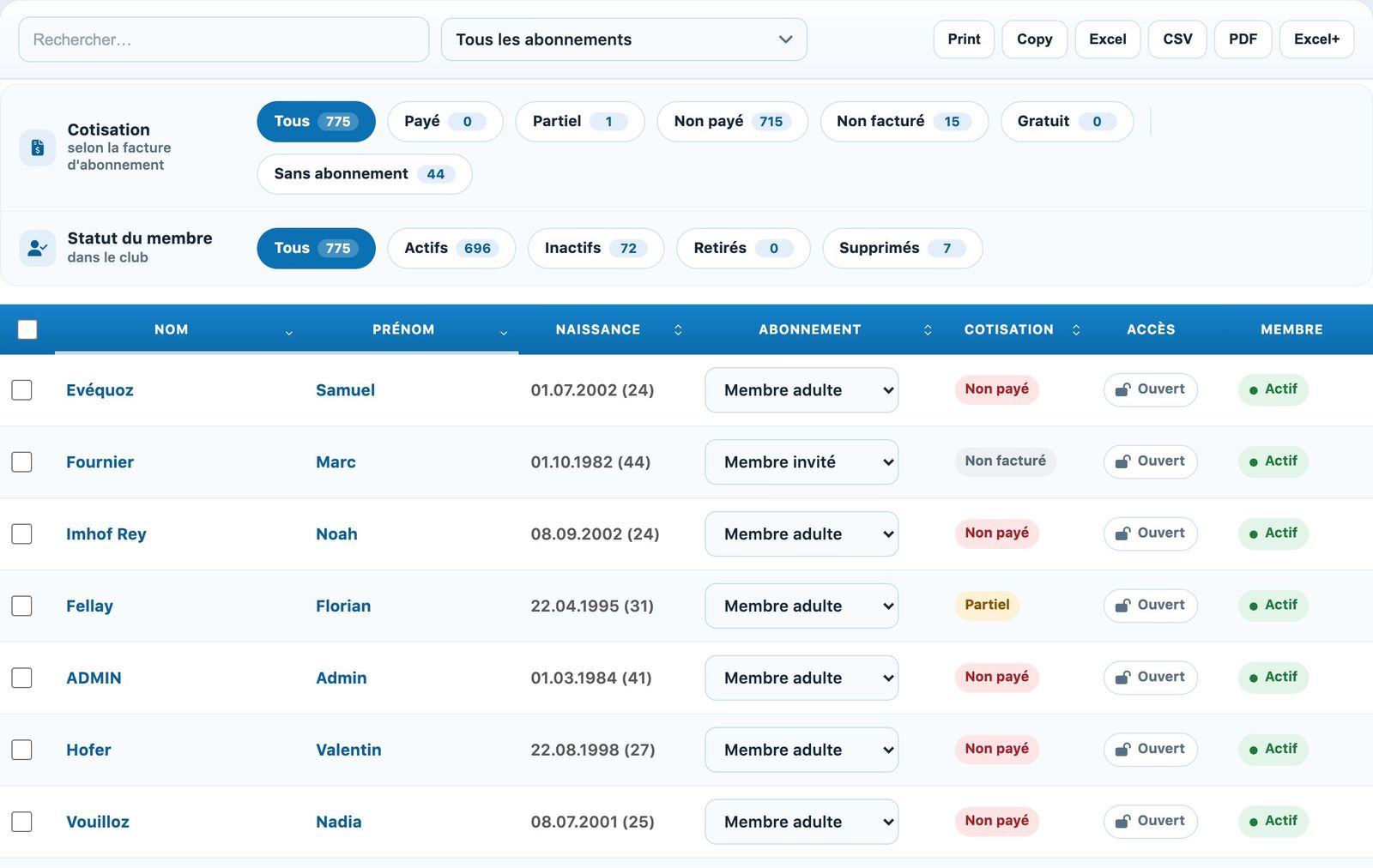This screenshot has height=868, width=1373.
Task: Open the Tous les abonnements dropdown
Action: point(624,39)
